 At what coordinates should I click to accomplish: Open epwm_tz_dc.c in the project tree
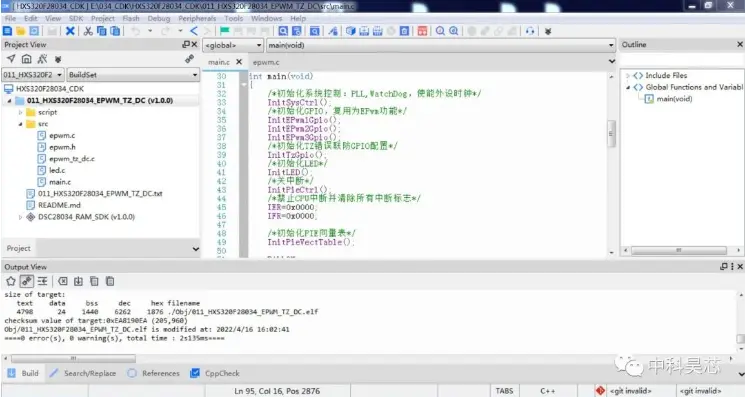tap(71, 159)
